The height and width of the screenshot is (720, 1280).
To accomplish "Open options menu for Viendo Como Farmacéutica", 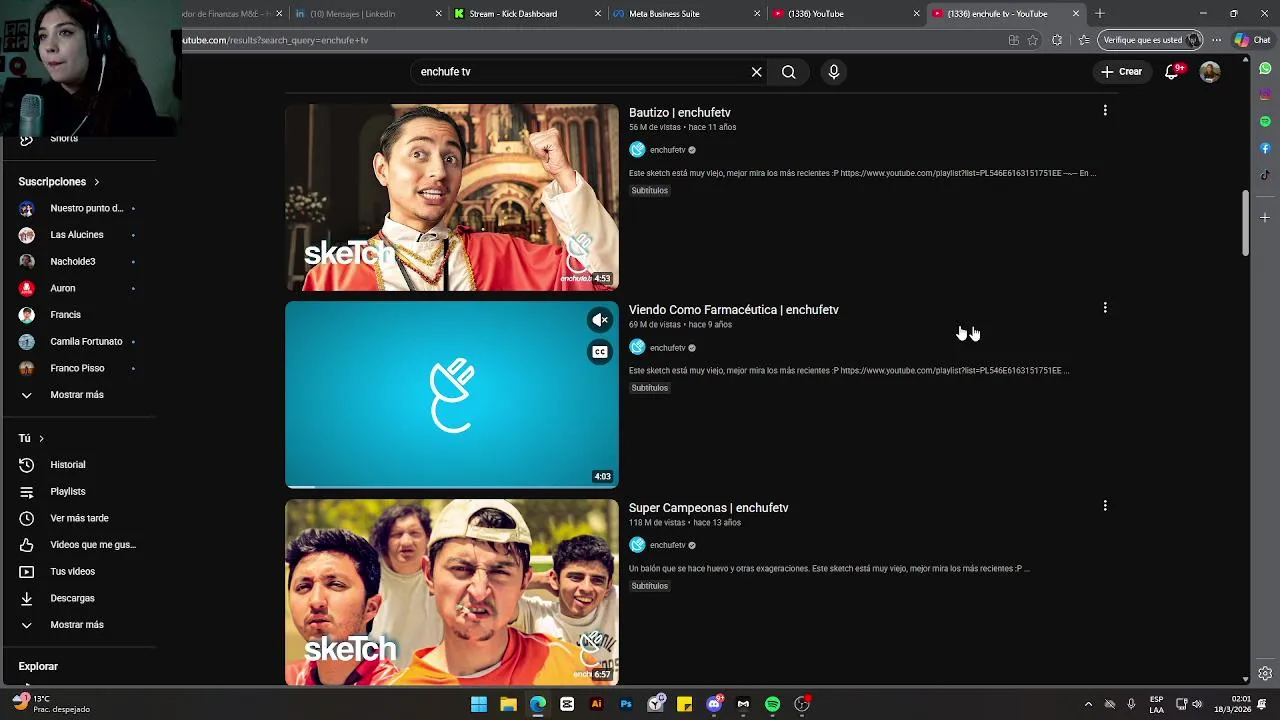I will [x=1105, y=308].
